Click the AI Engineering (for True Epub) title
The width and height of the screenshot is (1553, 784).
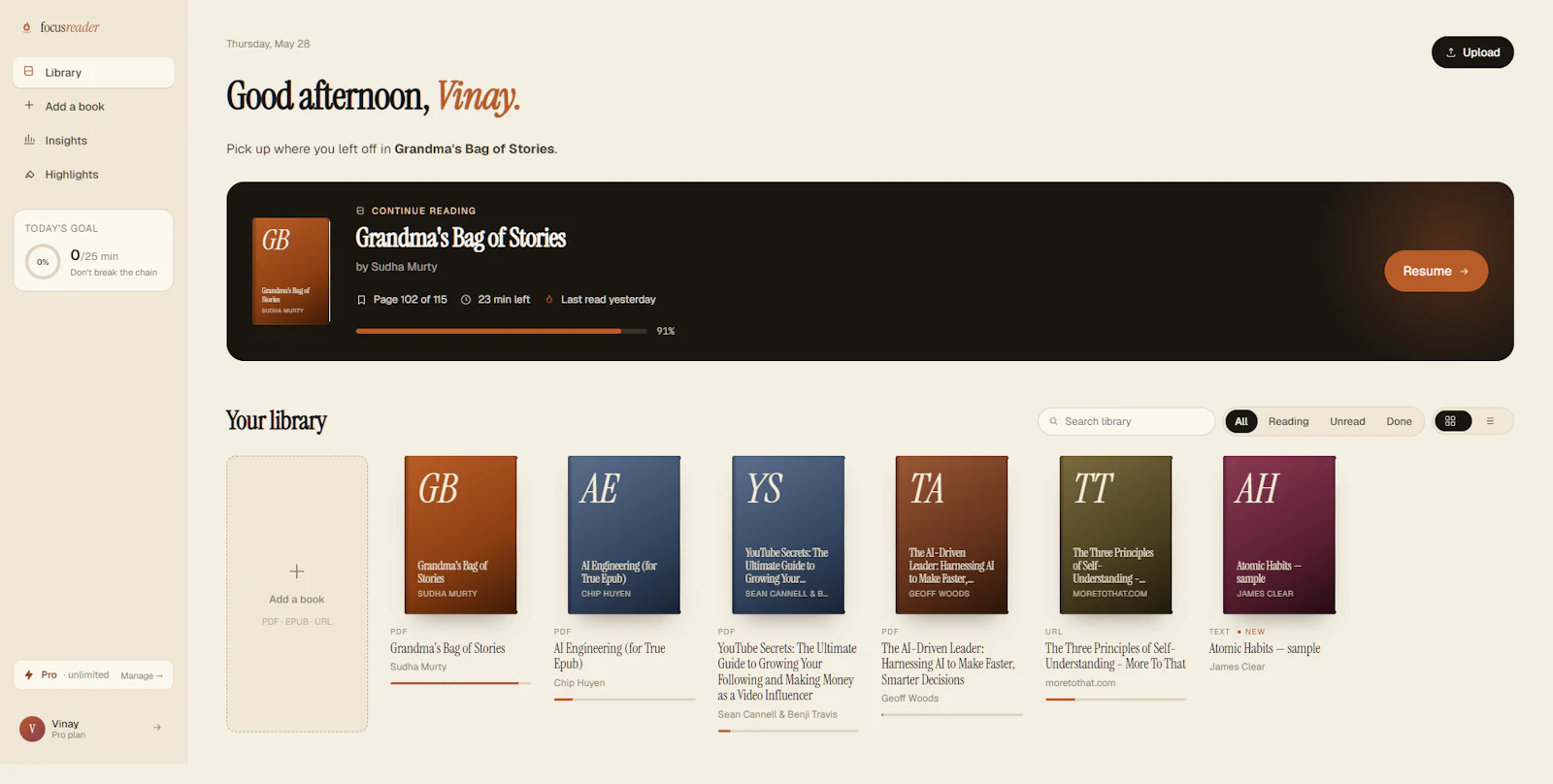pos(610,656)
